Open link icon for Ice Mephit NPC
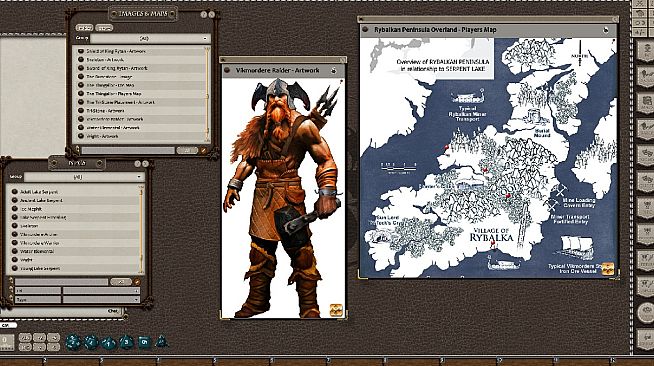654x366 pixels. pos(15,209)
